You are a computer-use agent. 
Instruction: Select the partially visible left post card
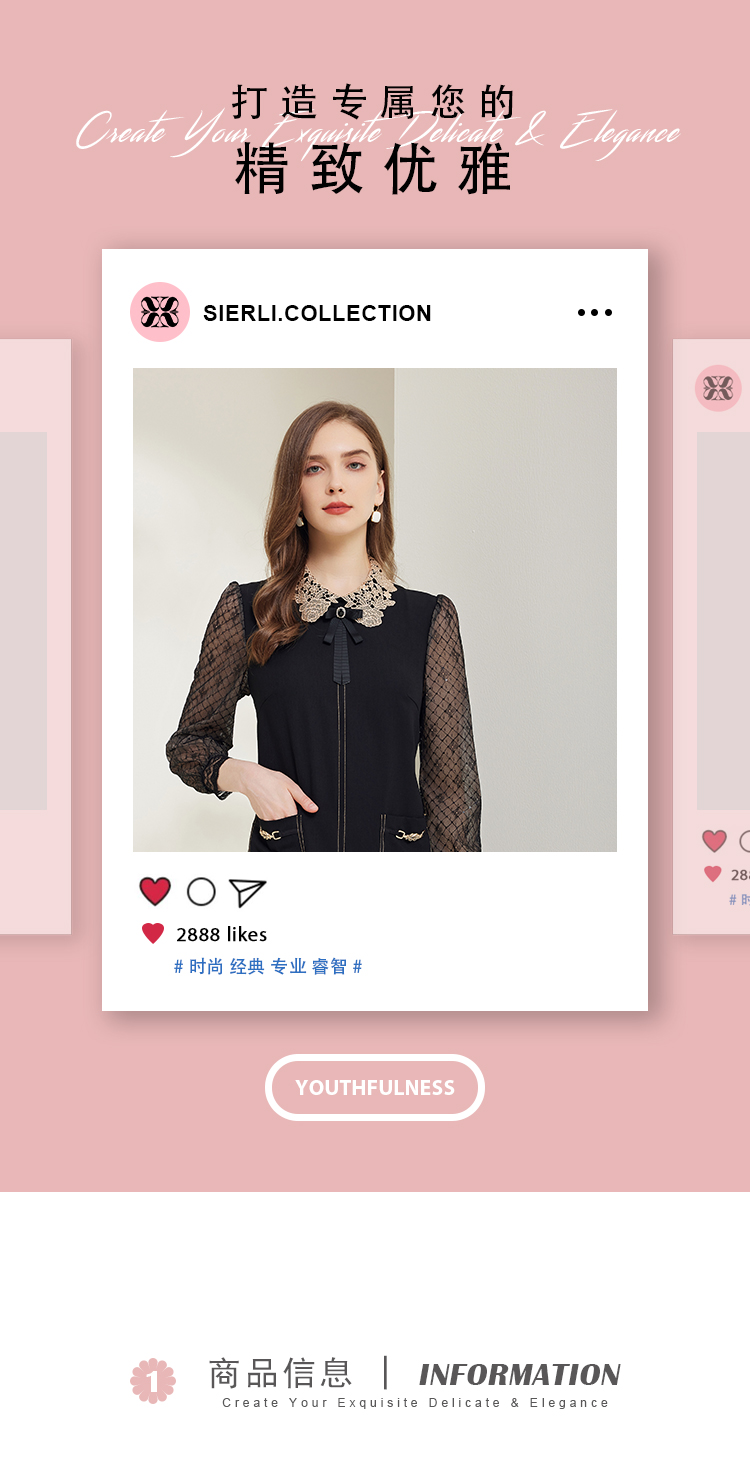35,637
